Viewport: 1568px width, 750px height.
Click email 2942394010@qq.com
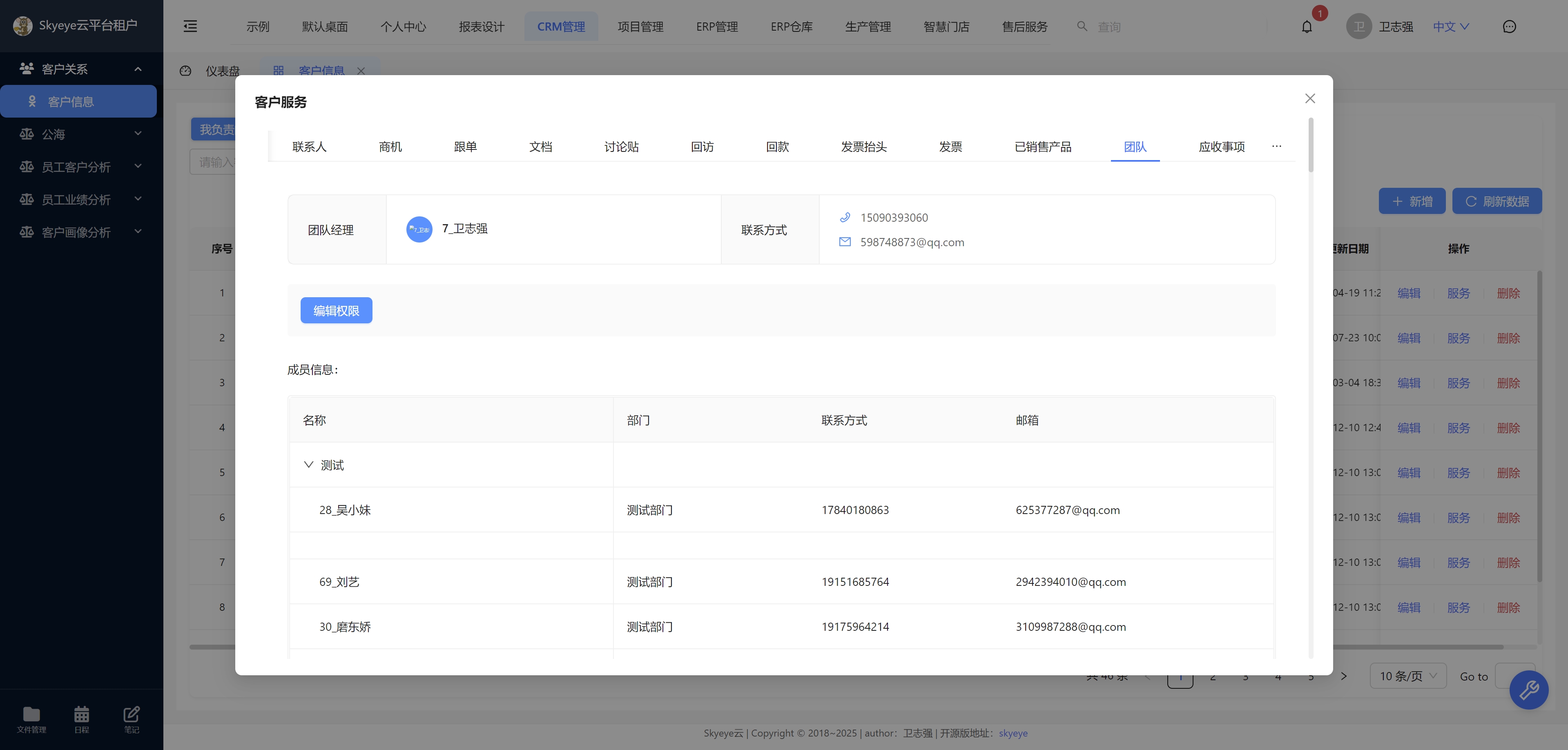[x=1071, y=581]
